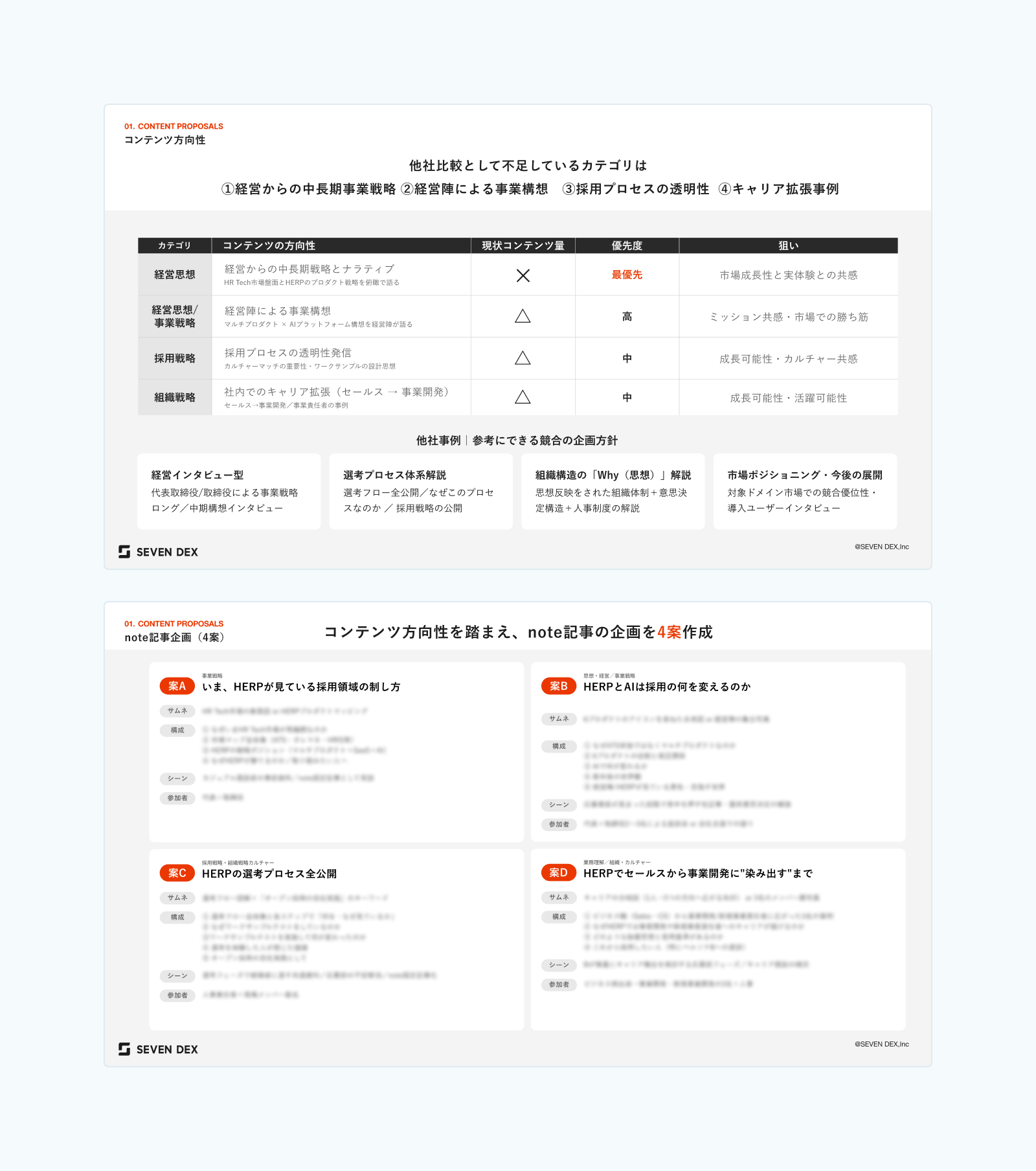The height and width of the screenshot is (1171, 1036).
Task: Click the 思想・経営／事業戦略 label above 案B
Action: coord(609,676)
